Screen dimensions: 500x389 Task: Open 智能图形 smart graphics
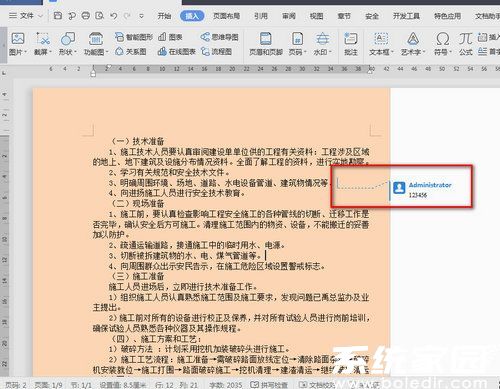click(x=134, y=37)
